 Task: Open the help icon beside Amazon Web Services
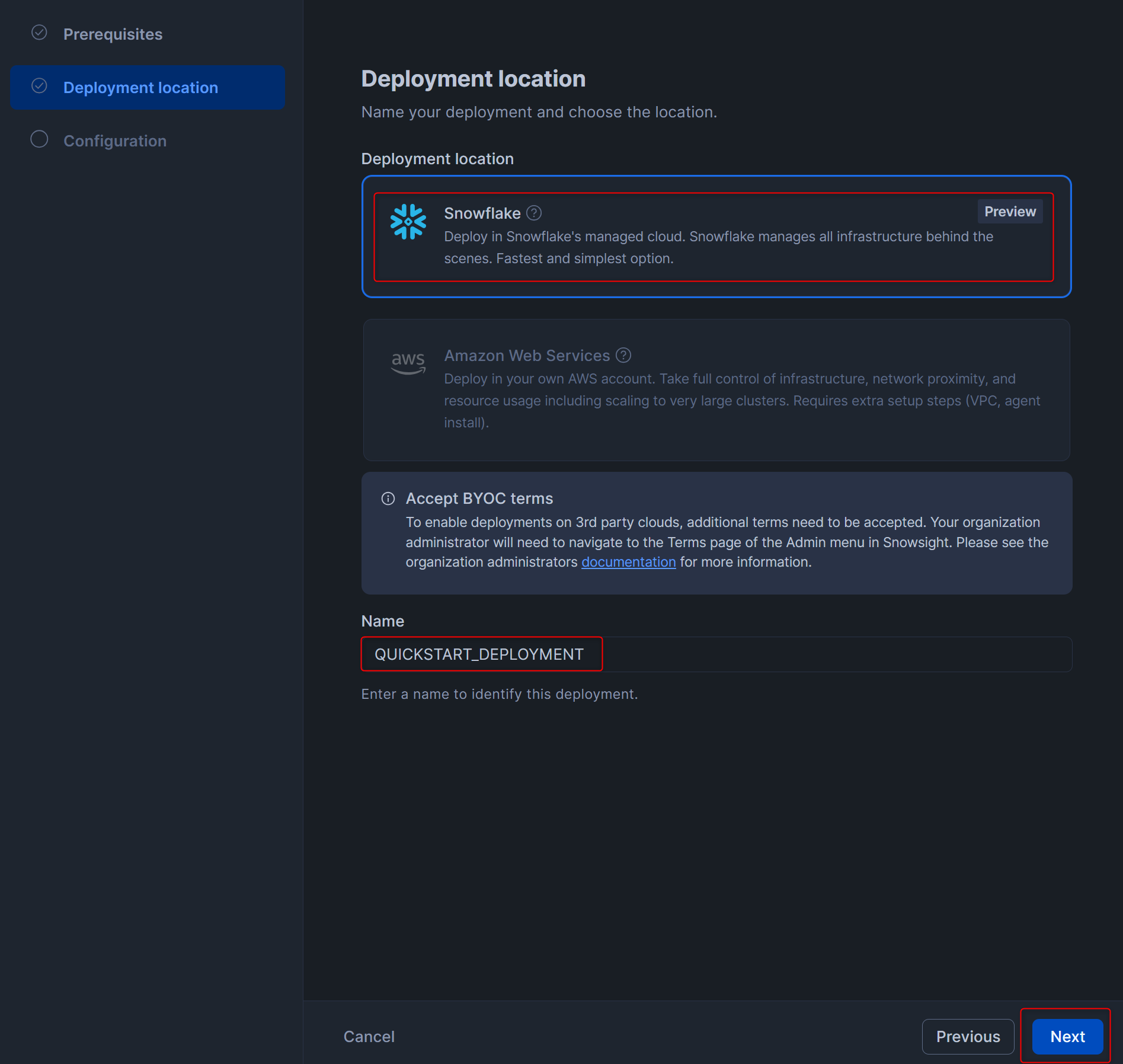click(623, 355)
